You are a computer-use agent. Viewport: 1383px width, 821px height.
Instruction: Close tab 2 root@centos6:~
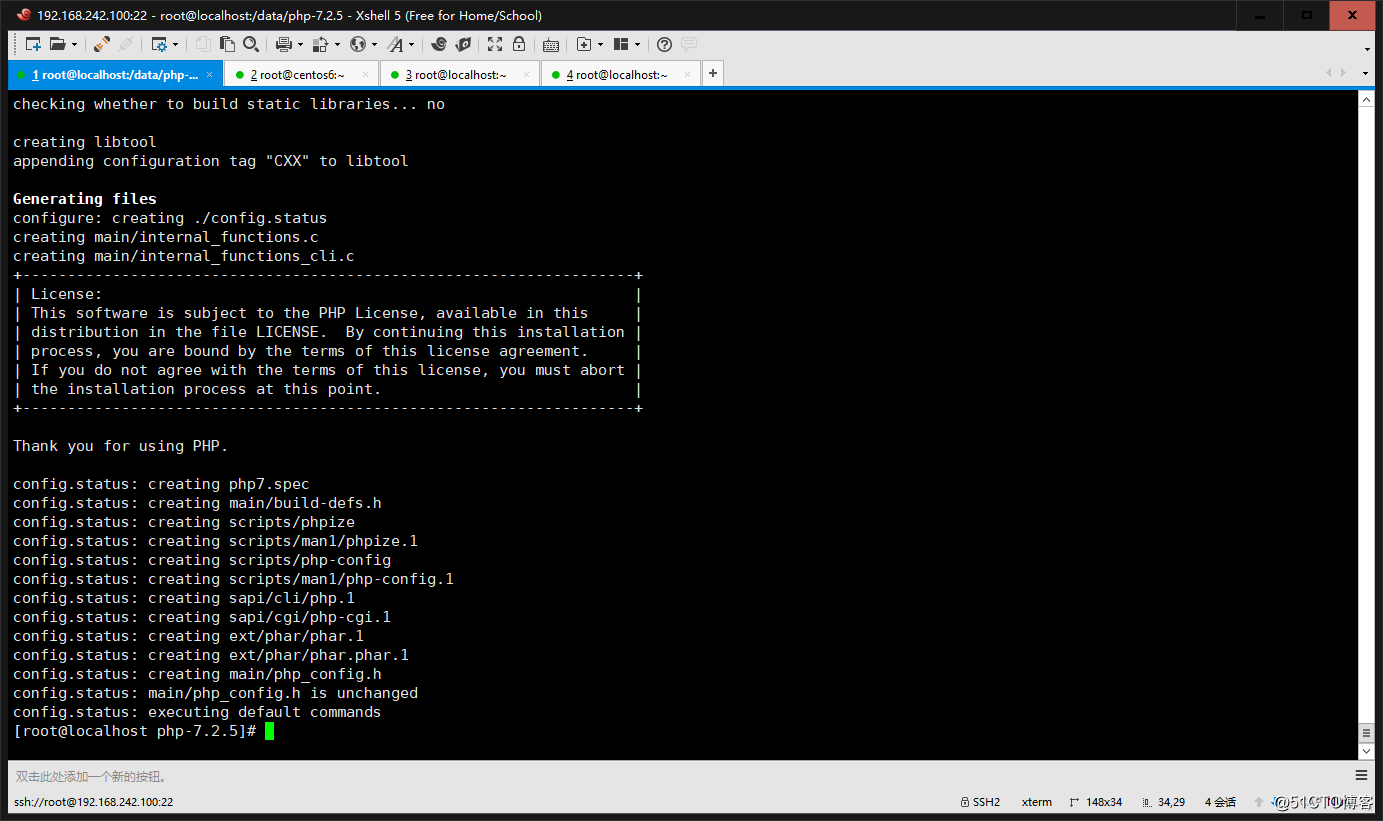[366, 75]
